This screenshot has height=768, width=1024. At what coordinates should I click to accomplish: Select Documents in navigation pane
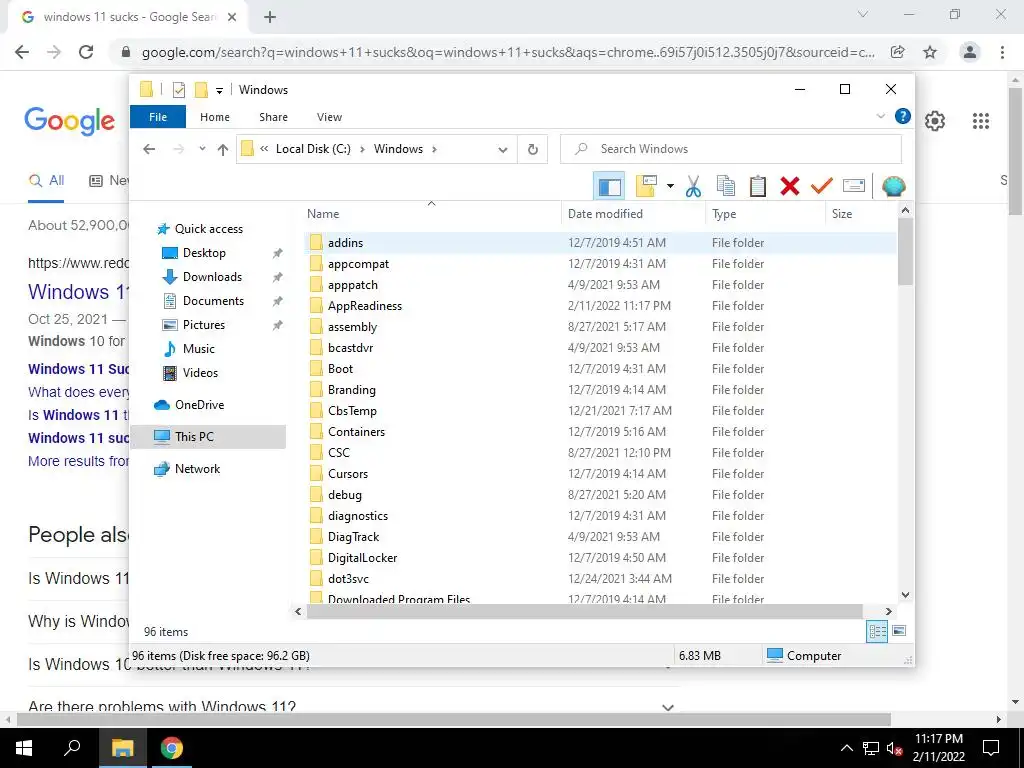tap(213, 301)
